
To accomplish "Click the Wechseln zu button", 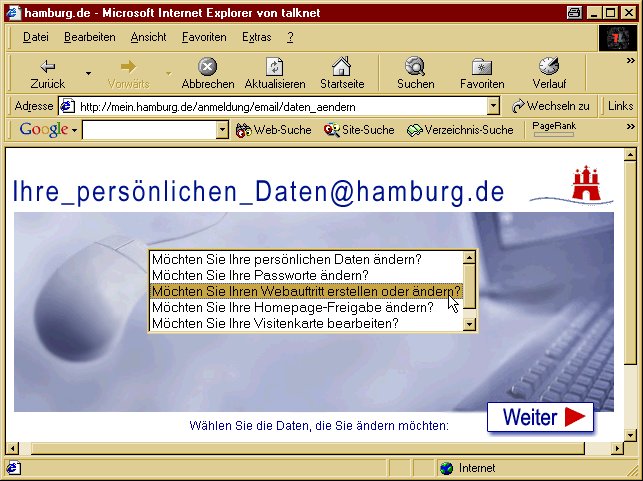I will pos(551,106).
